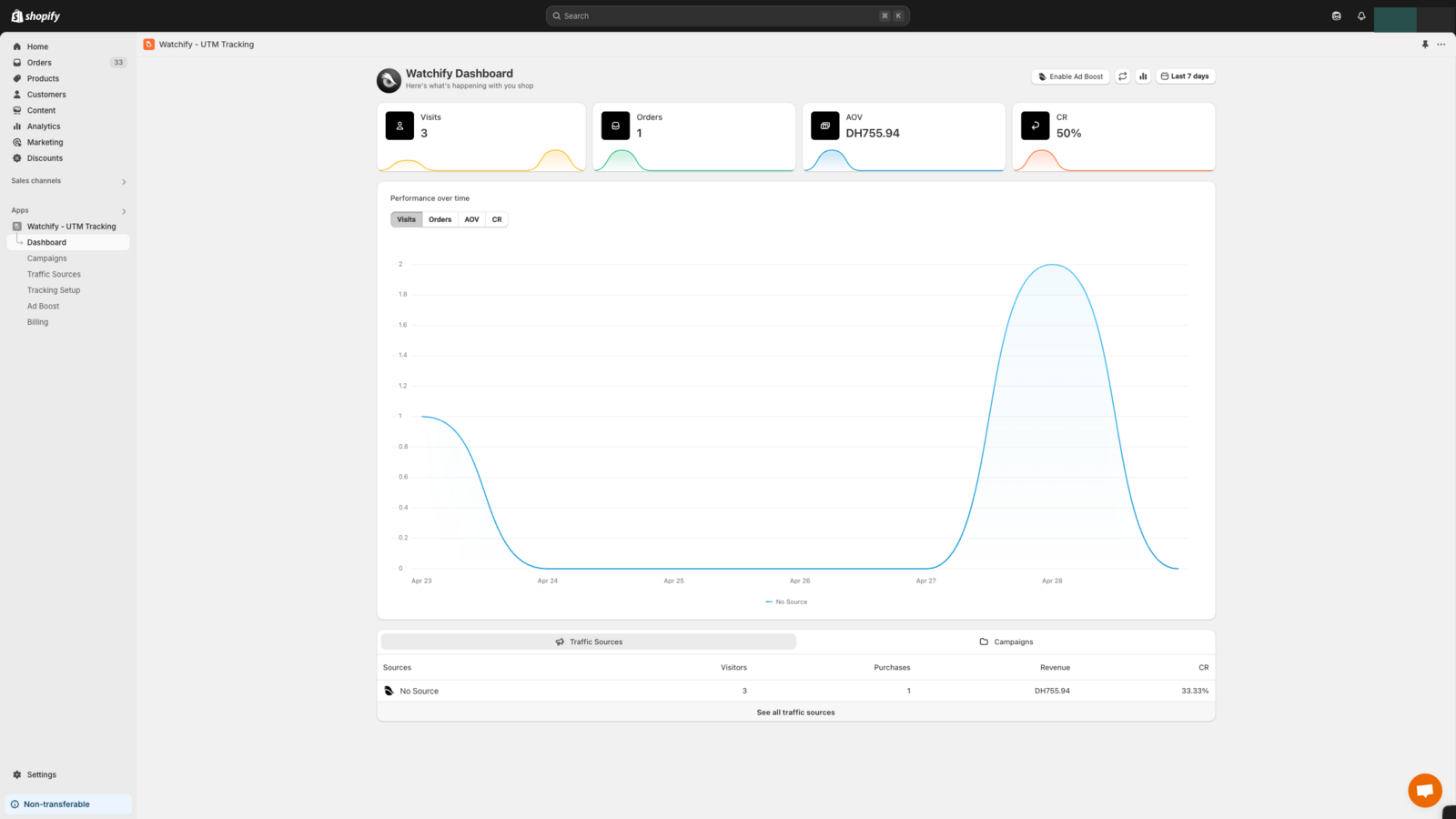Click See all traffic sources link
Screen dimensions: 1456x819
point(795,713)
